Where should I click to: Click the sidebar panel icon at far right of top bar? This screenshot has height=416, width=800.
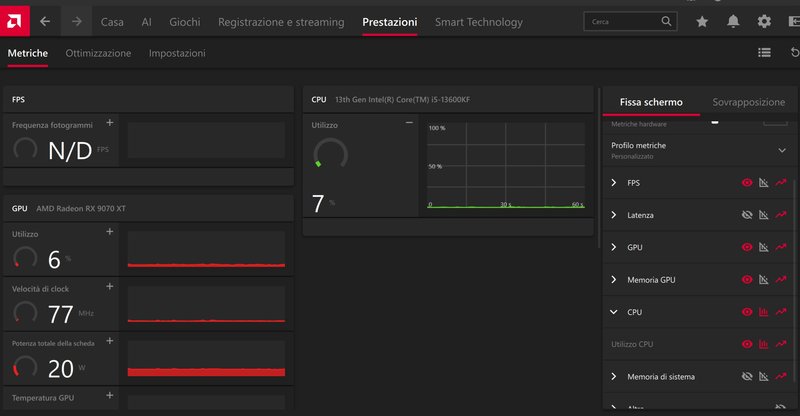pyautogui.click(x=794, y=21)
